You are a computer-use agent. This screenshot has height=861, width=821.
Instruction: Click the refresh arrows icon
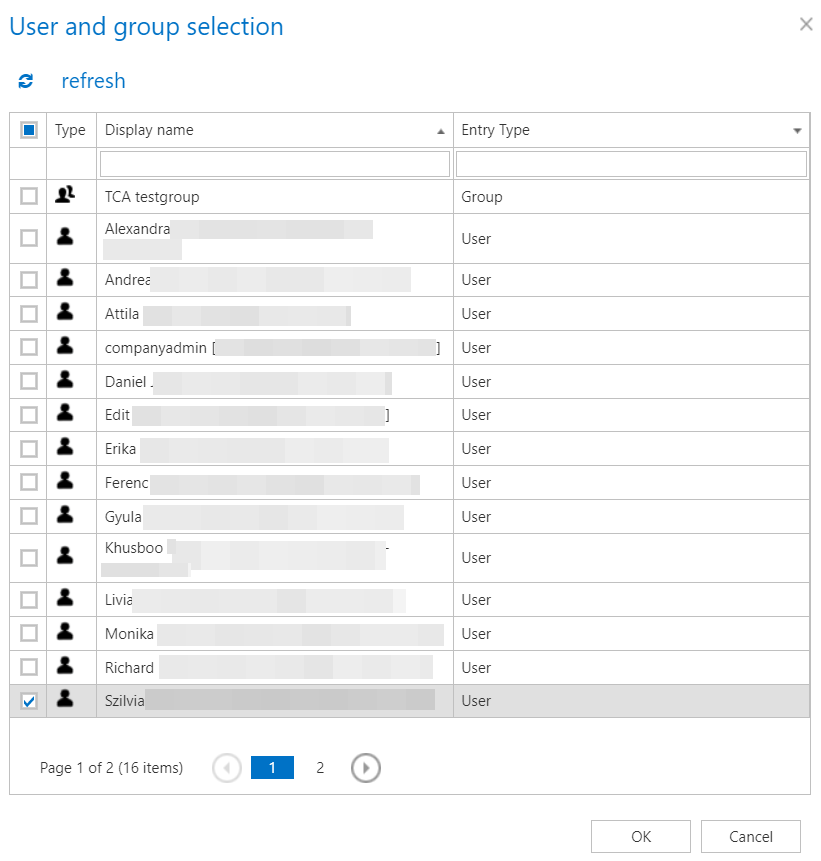tap(26, 81)
